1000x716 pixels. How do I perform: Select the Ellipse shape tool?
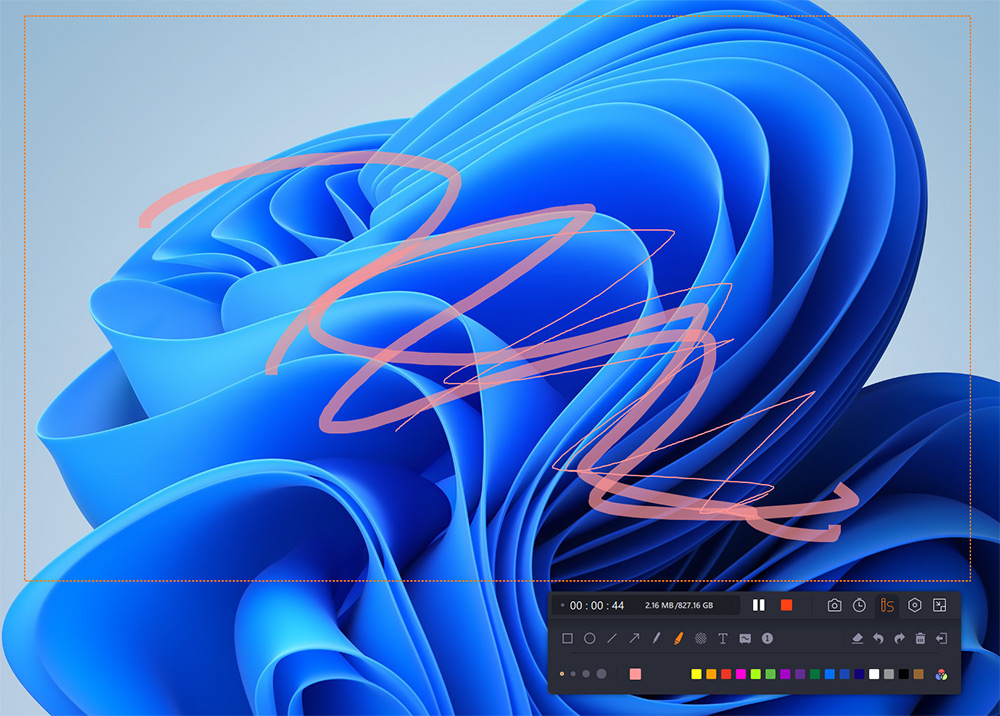coord(589,638)
